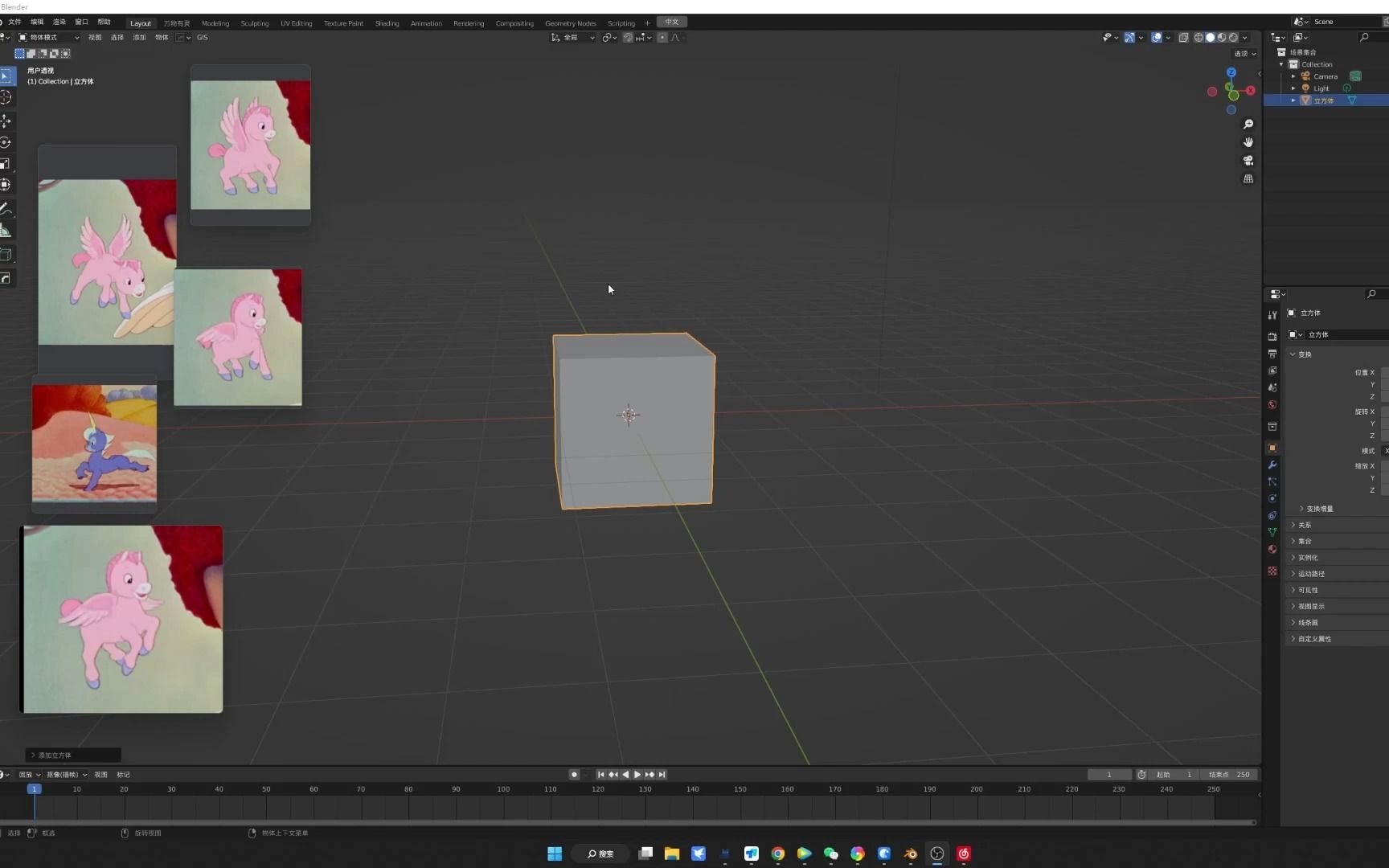Switch to solid viewport shading

point(1210,37)
